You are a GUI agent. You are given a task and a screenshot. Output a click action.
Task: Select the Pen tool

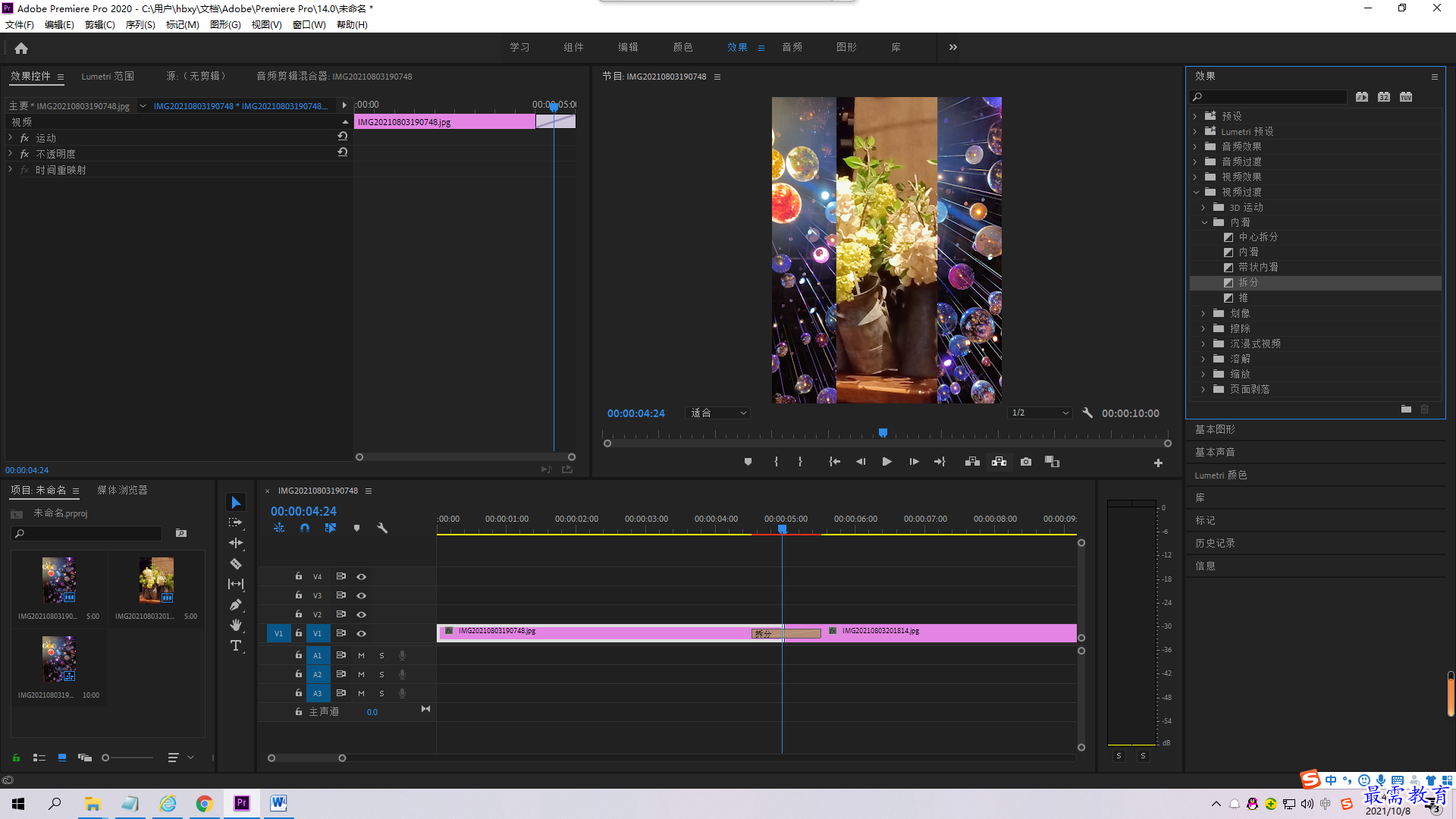tap(236, 604)
